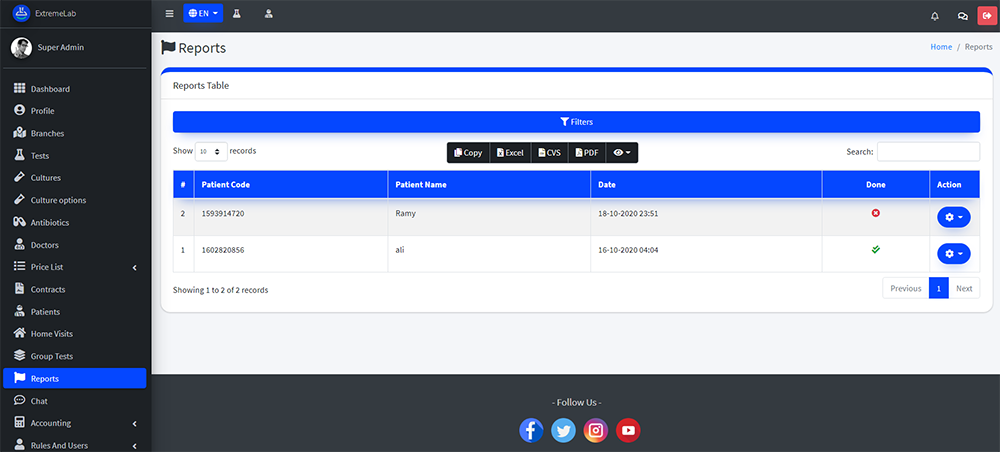
Task: Open the Facebook social link
Action: click(531, 430)
